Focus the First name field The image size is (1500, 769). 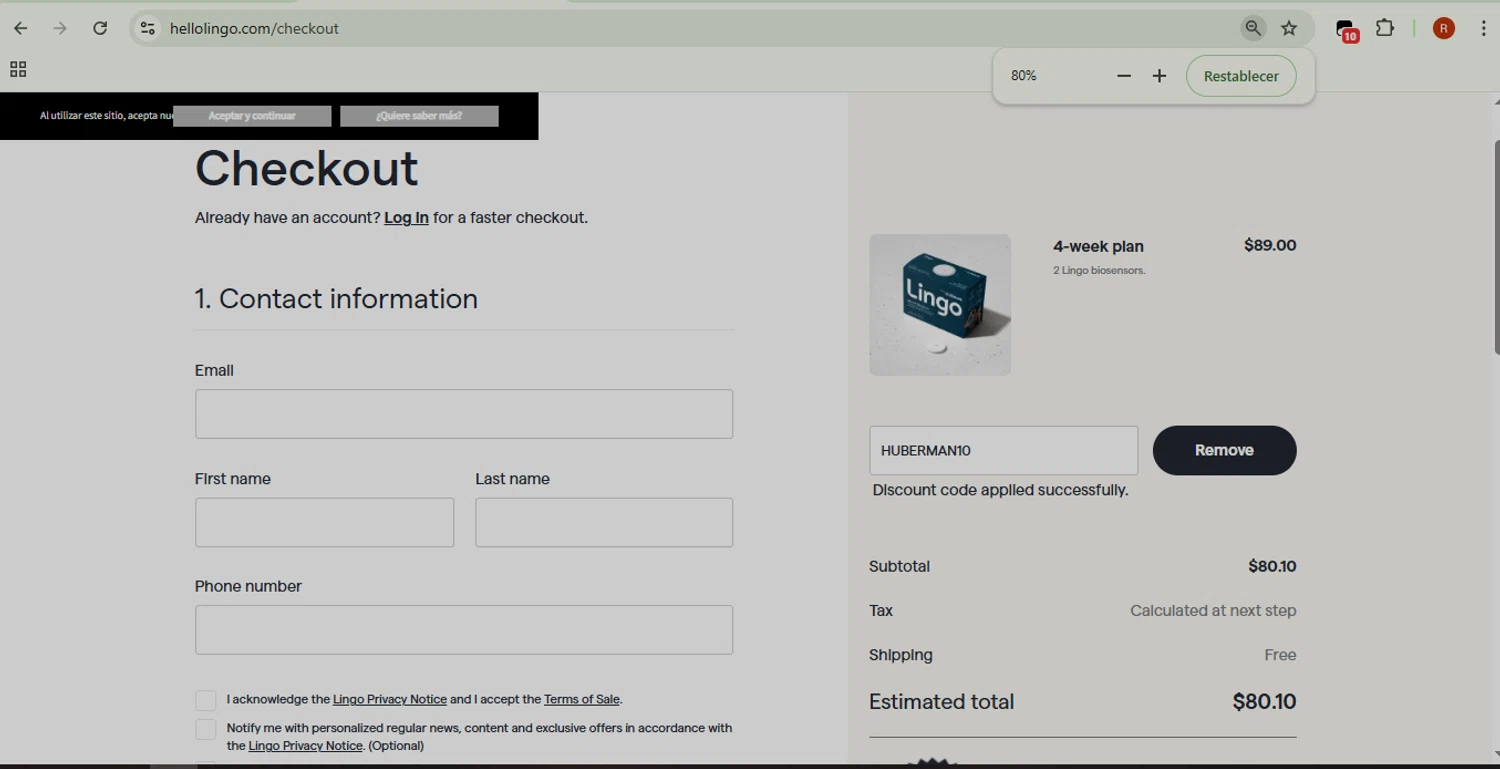324,522
